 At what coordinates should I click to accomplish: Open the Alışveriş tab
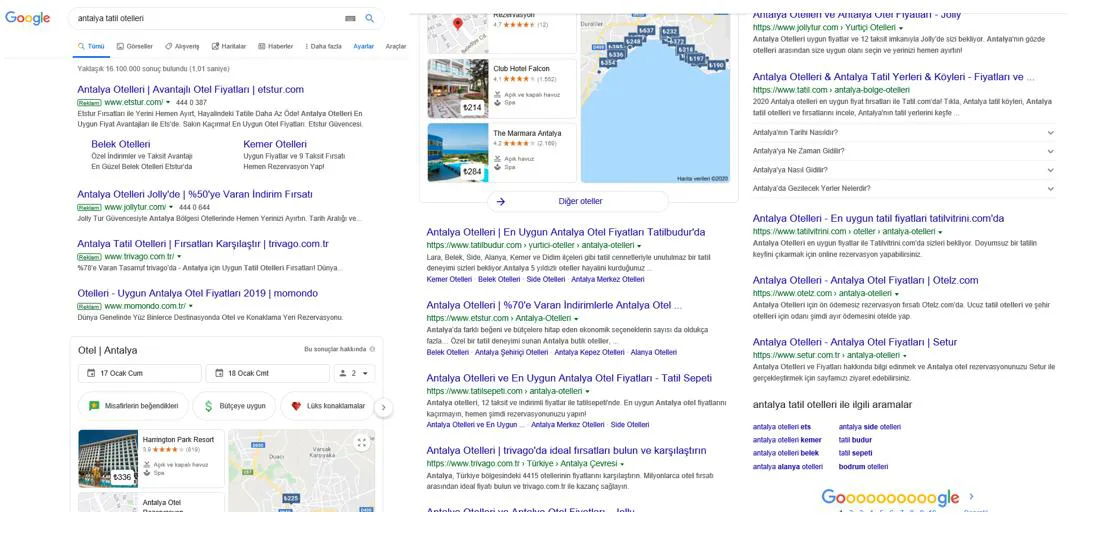pyautogui.click(x=182, y=46)
